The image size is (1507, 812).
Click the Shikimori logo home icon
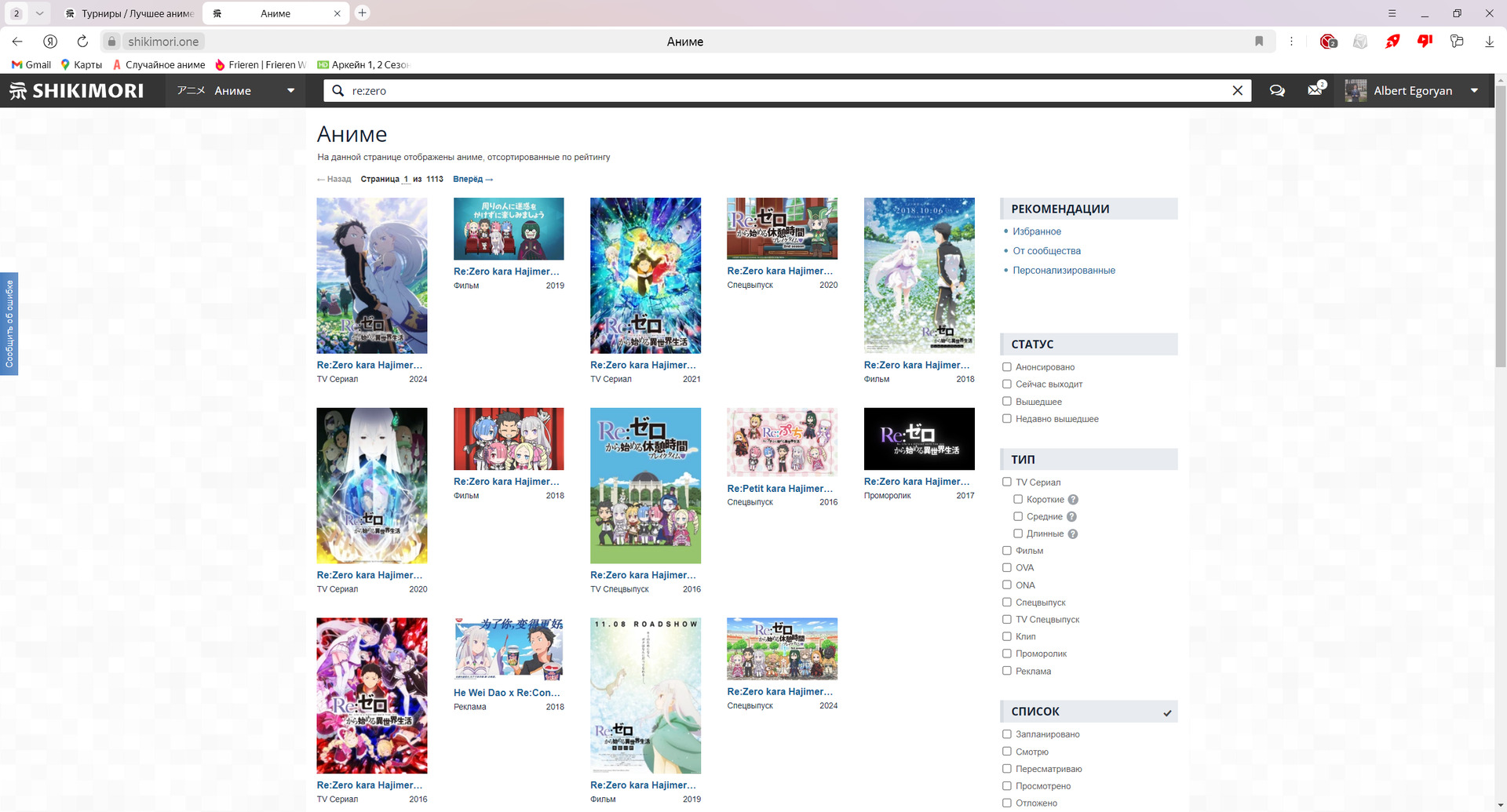(76, 91)
